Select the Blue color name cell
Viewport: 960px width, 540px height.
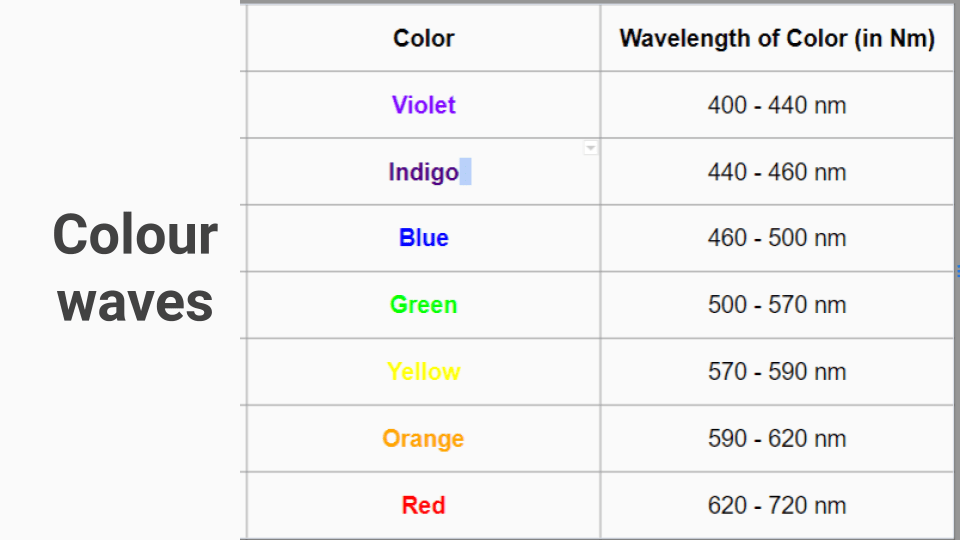coord(423,238)
